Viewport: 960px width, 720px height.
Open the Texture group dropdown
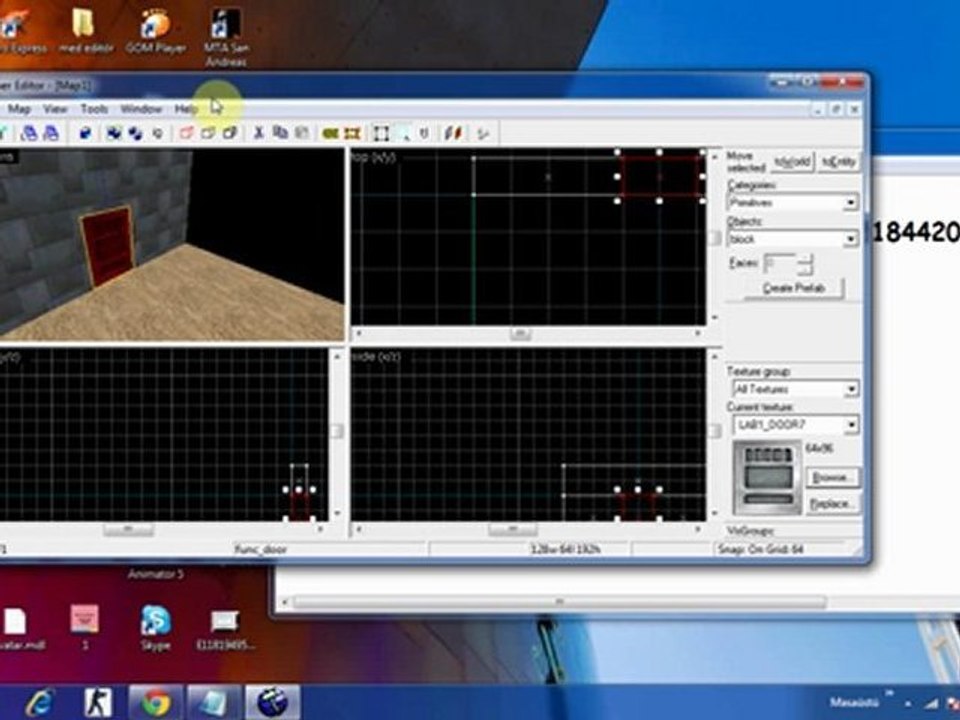tap(850, 389)
